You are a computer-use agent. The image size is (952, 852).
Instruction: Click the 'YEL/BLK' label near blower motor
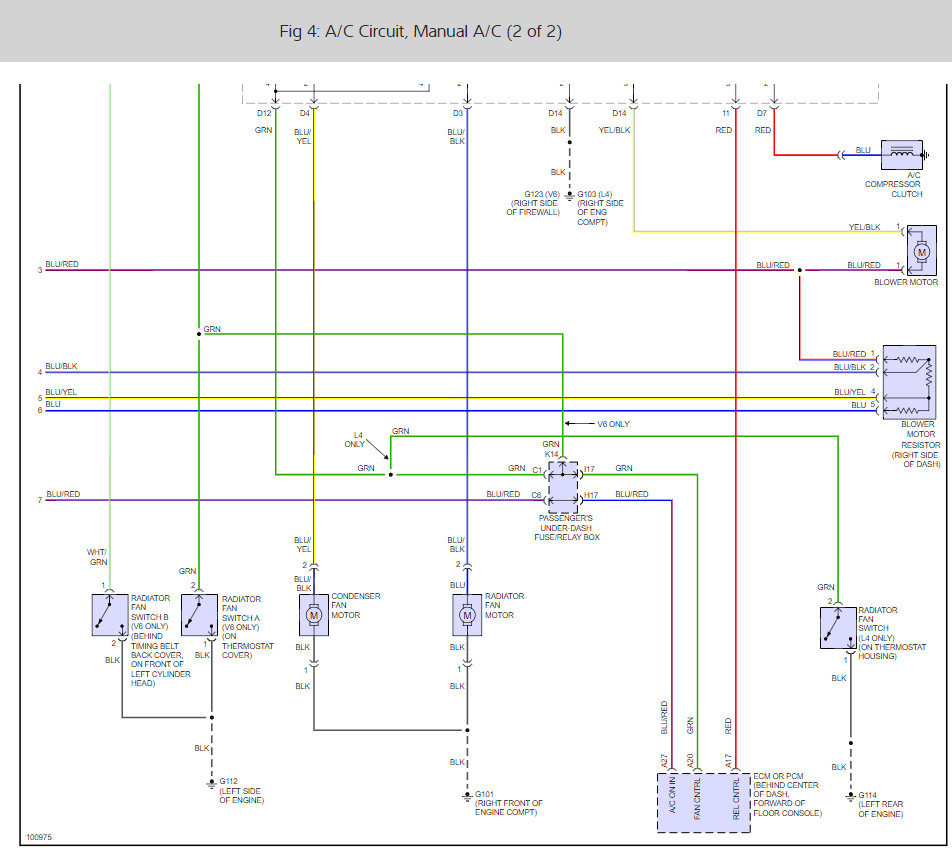(x=864, y=227)
